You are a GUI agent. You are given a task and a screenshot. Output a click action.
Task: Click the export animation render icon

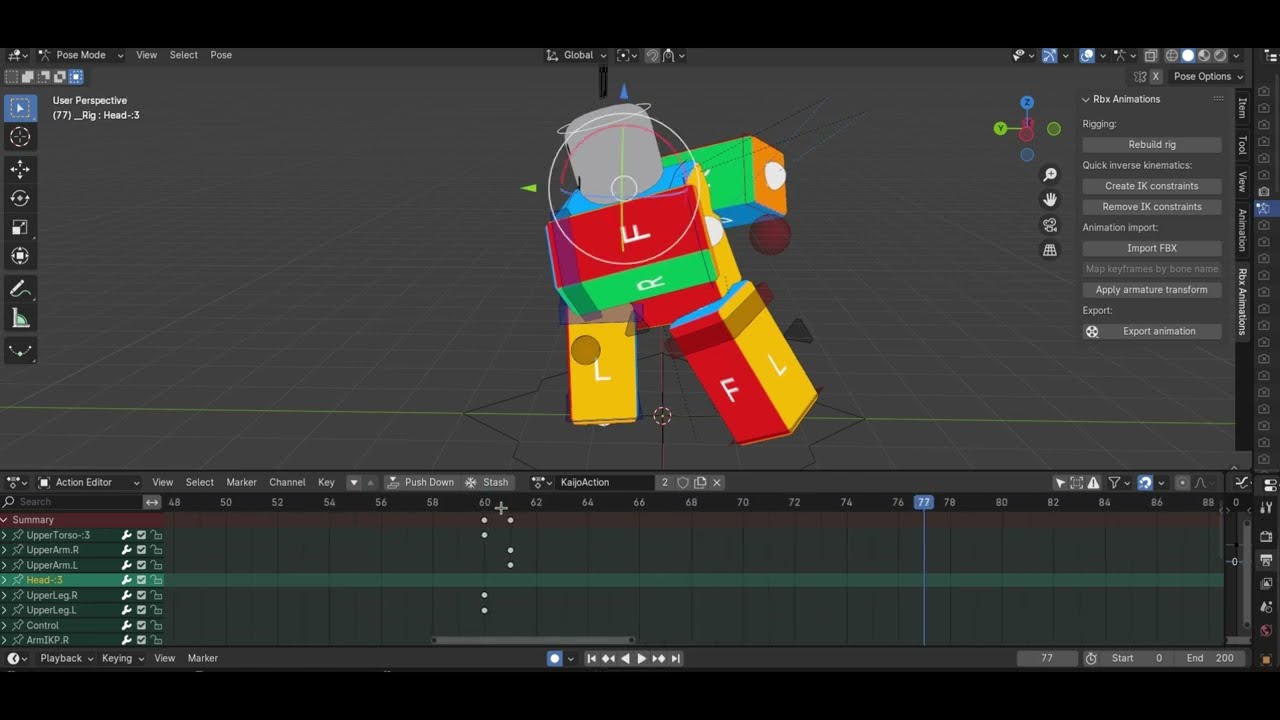click(x=1092, y=331)
